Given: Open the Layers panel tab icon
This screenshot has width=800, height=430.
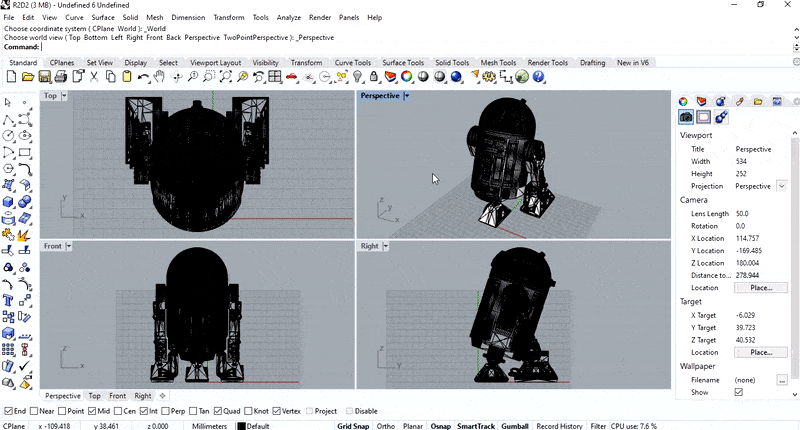Looking at the screenshot, I should (x=702, y=101).
